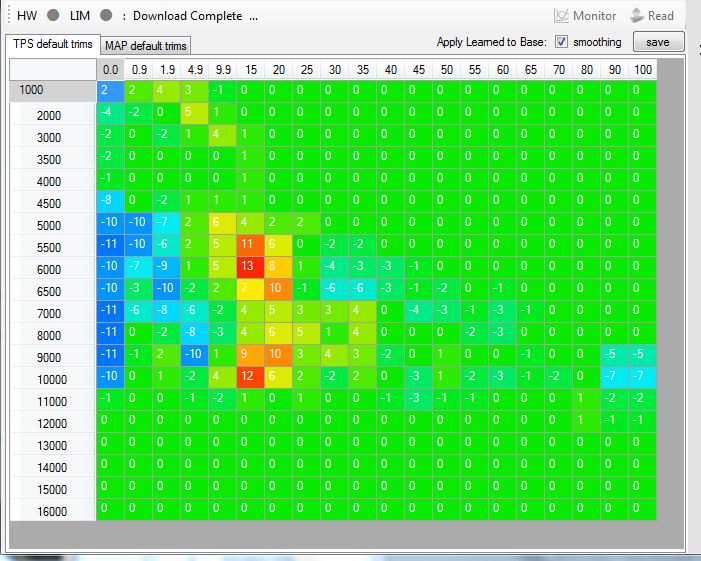Click cell -5 in row 9000 column 90

(615, 355)
